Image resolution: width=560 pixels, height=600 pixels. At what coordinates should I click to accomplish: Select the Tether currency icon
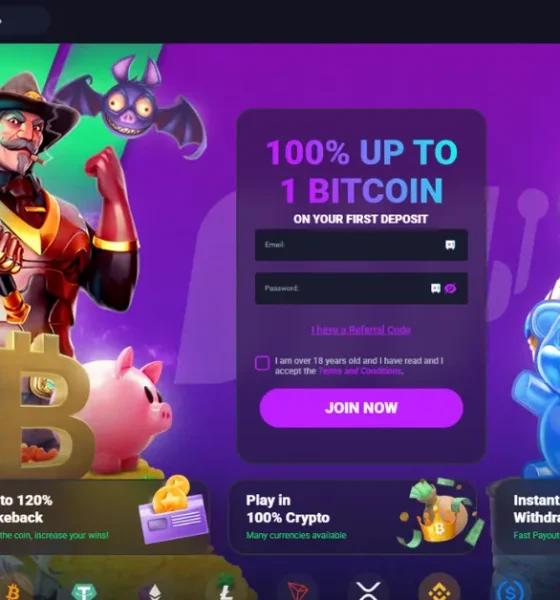84,590
